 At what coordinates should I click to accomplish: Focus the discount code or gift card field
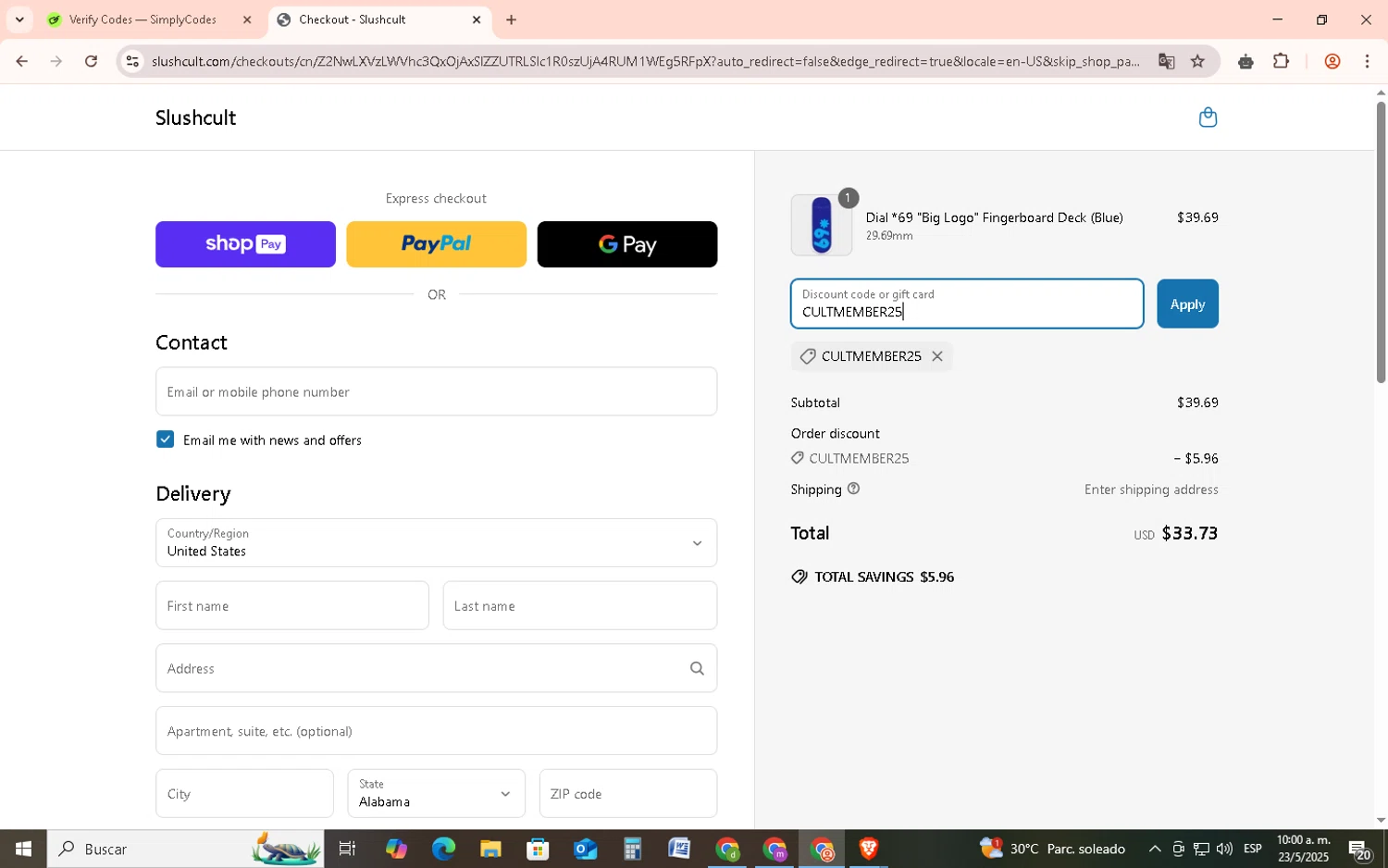[x=967, y=304]
